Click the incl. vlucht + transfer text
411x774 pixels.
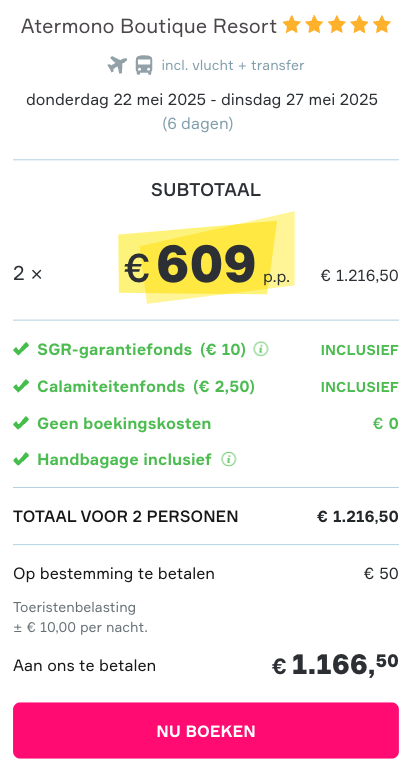pyautogui.click(x=233, y=65)
